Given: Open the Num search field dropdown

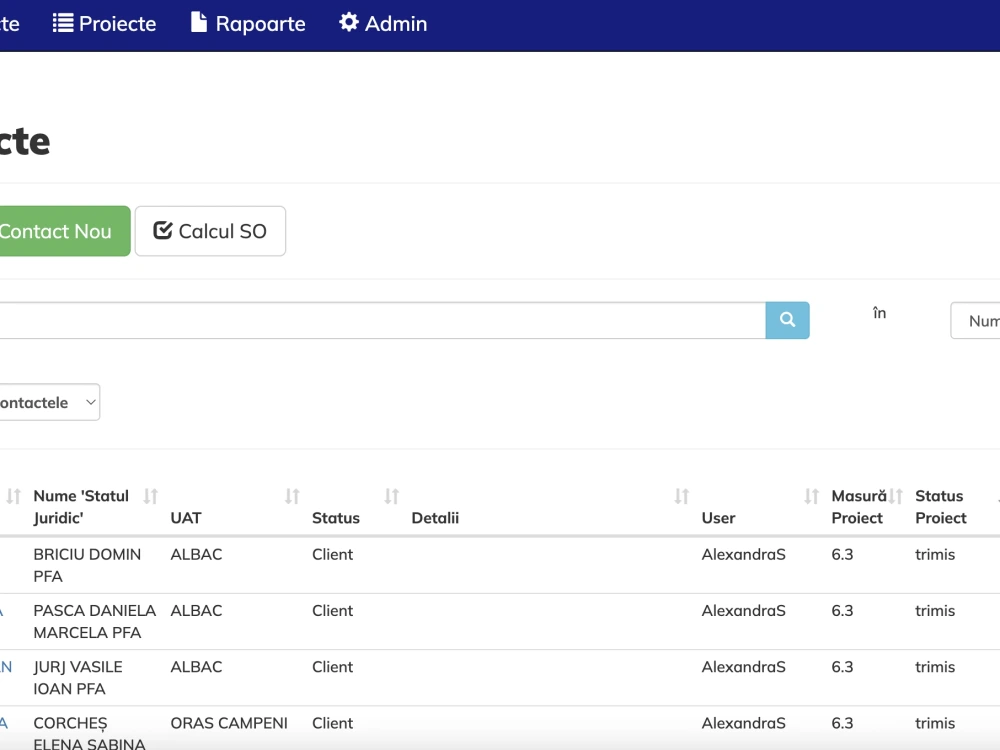Looking at the screenshot, I should pos(975,321).
